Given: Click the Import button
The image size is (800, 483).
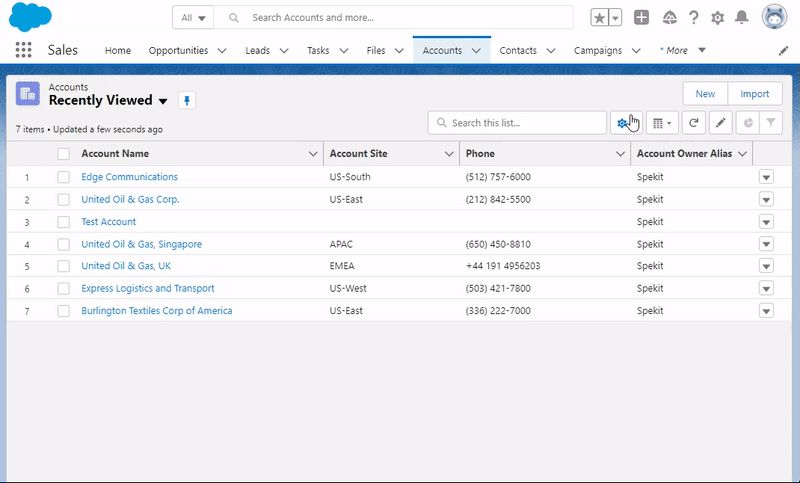Looking at the screenshot, I should click(x=755, y=94).
